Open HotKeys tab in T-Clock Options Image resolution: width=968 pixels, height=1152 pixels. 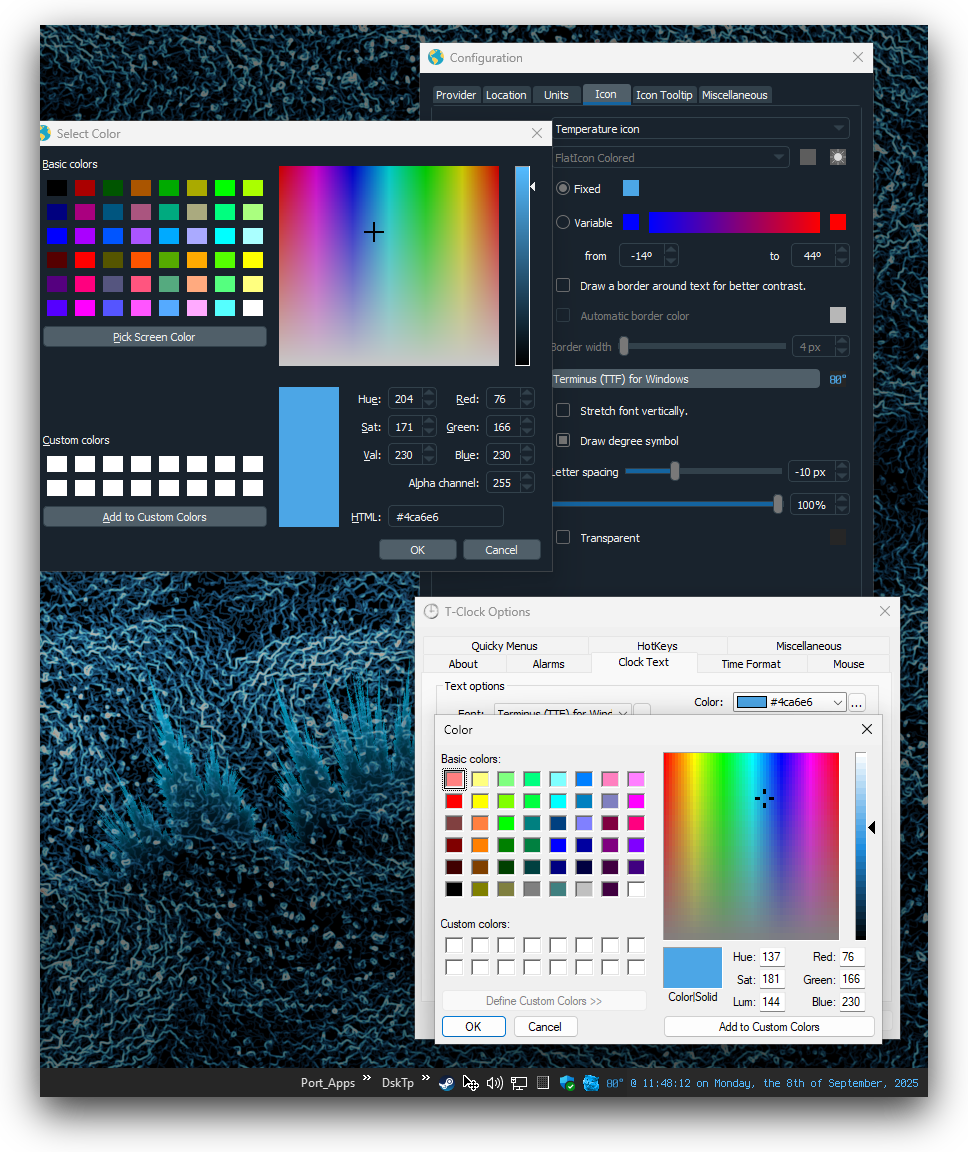(657, 646)
